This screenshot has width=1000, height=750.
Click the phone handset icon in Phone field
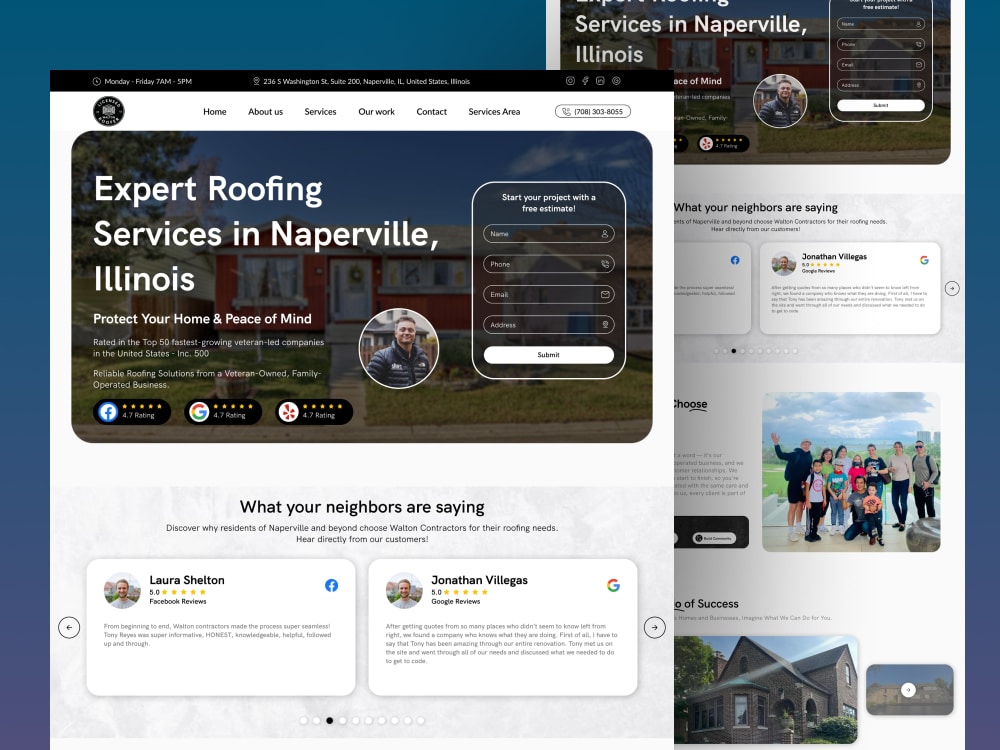click(x=605, y=264)
